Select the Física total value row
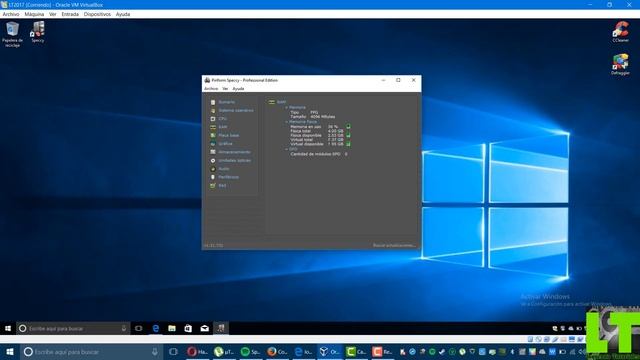The height and width of the screenshot is (360, 640). click(x=317, y=131)
